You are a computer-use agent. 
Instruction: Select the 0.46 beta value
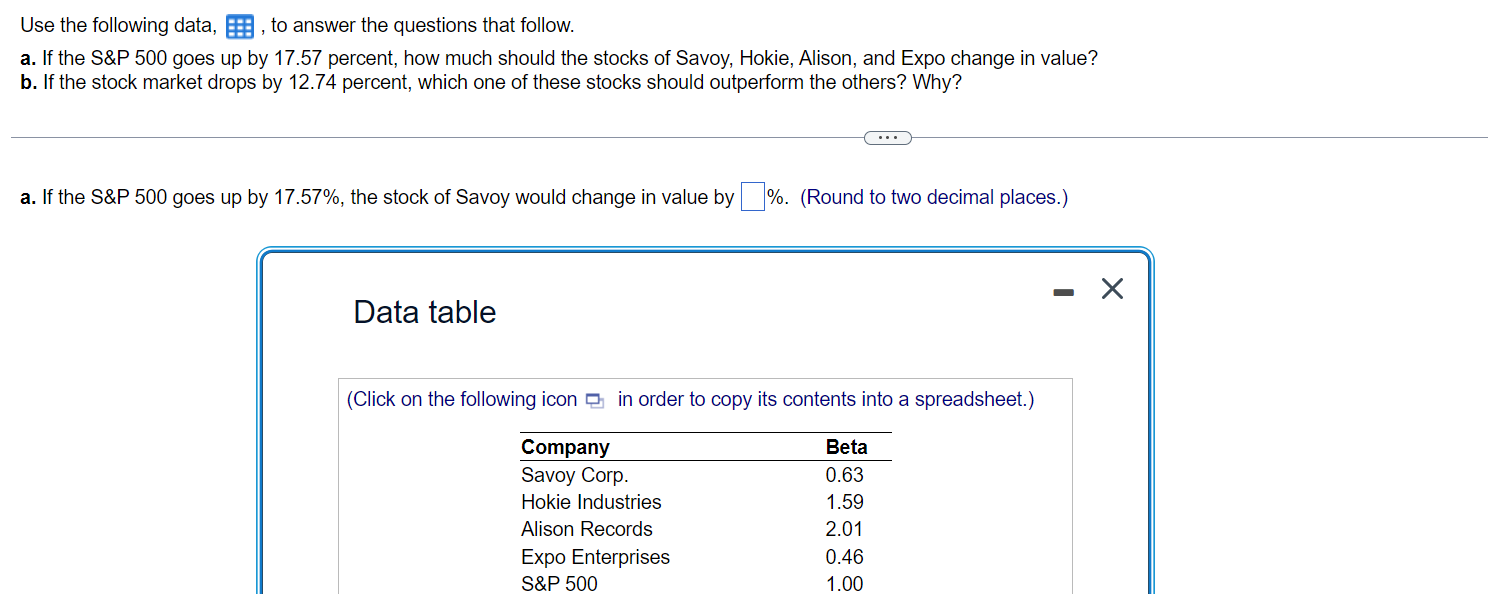[x=845, y=557]
